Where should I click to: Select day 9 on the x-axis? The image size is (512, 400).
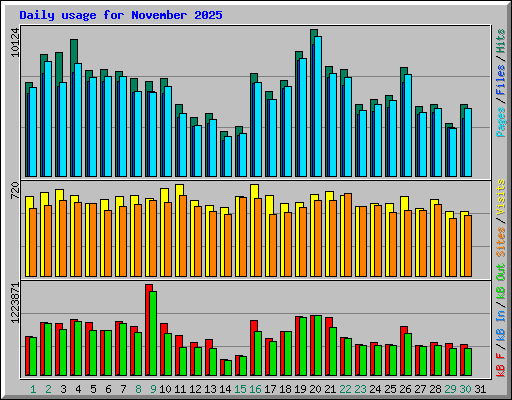(153, 389)
